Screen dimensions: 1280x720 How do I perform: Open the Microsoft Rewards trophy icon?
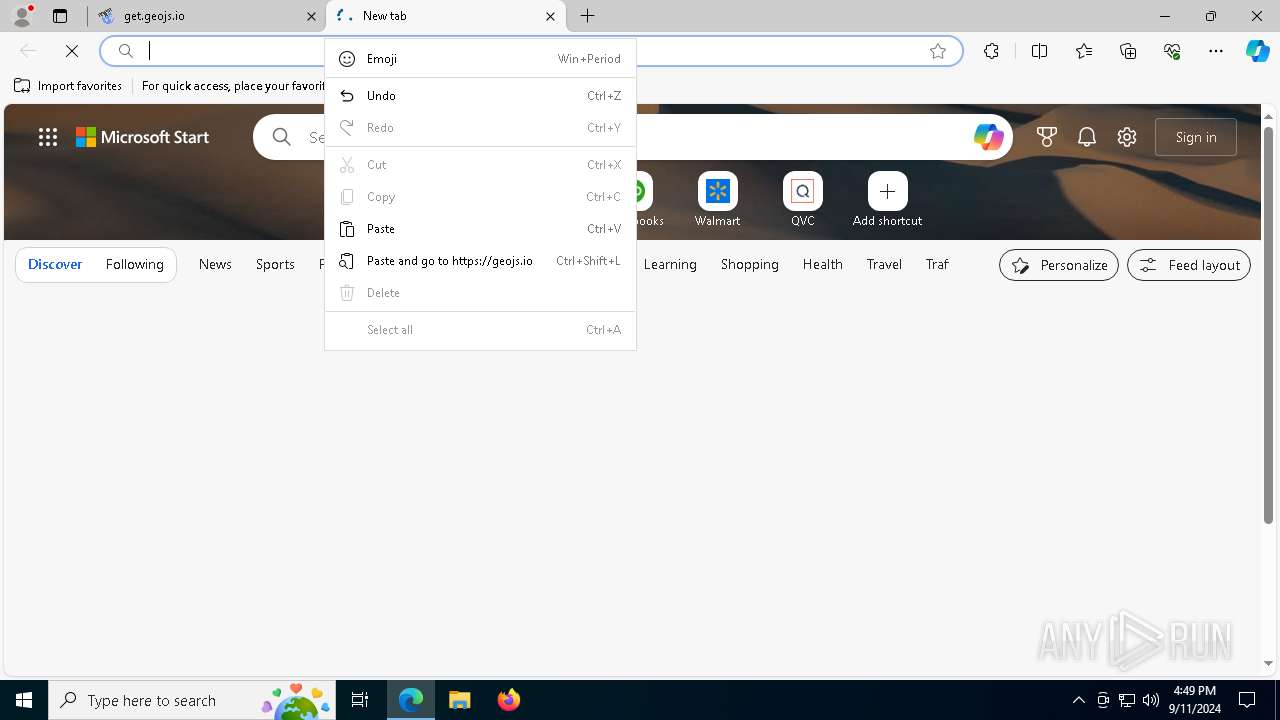pyautogui.click(x=1047, y=137)
